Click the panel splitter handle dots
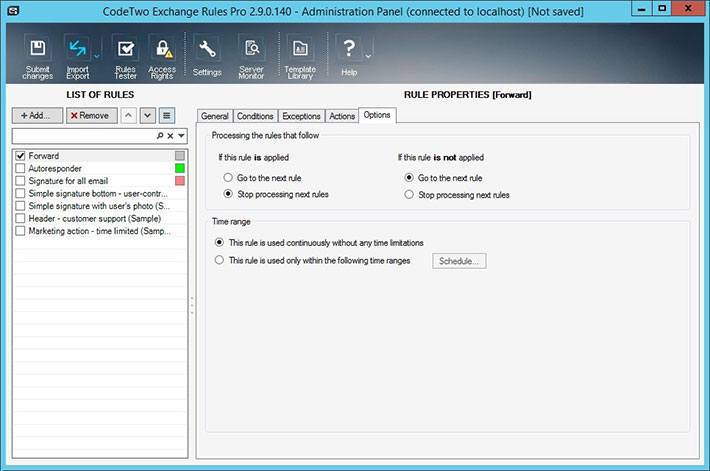The image size is (710, 471). point(192,306)
